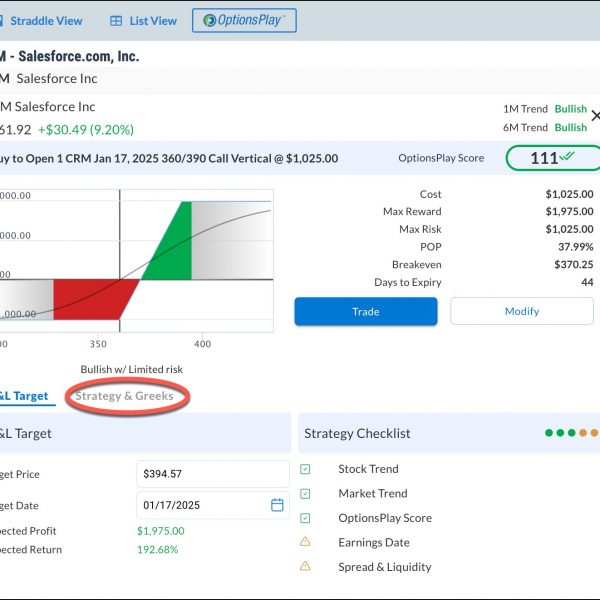Click the OptionsPlay logo icon

click(x=209, y=20)
